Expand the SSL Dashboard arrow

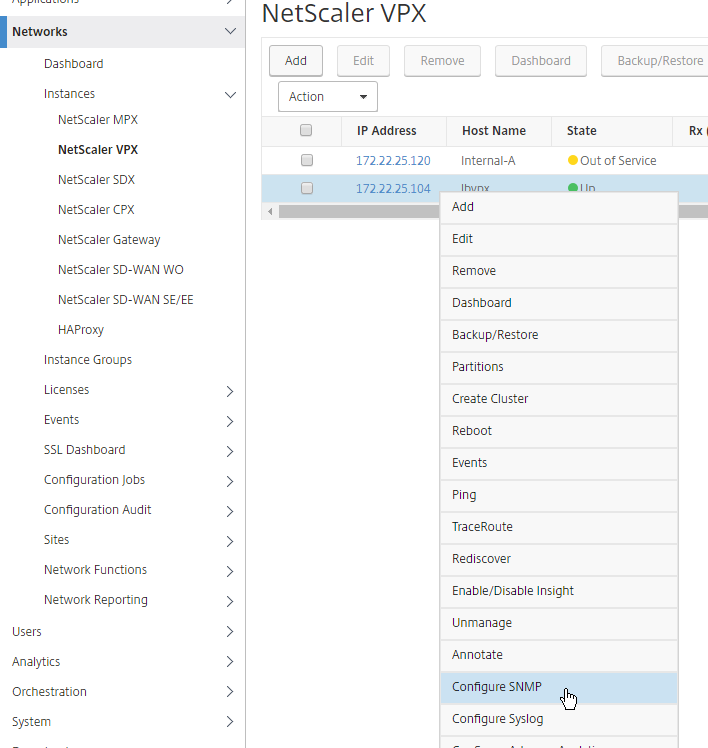click(x=229, y=451)
